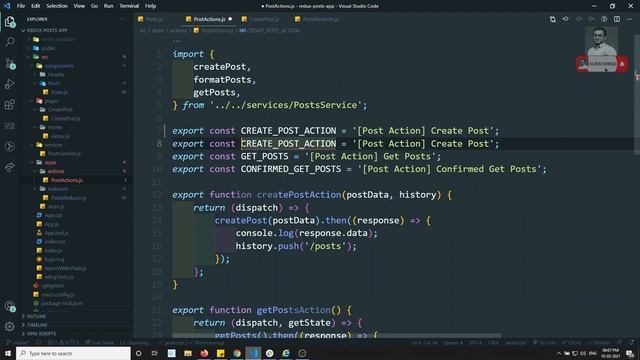
Task: Select PostActions.js in Explorer tree
Action: [67, 180]
